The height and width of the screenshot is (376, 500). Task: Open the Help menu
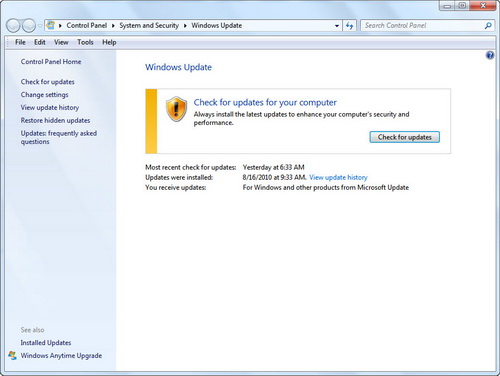[x=109, y=42]
